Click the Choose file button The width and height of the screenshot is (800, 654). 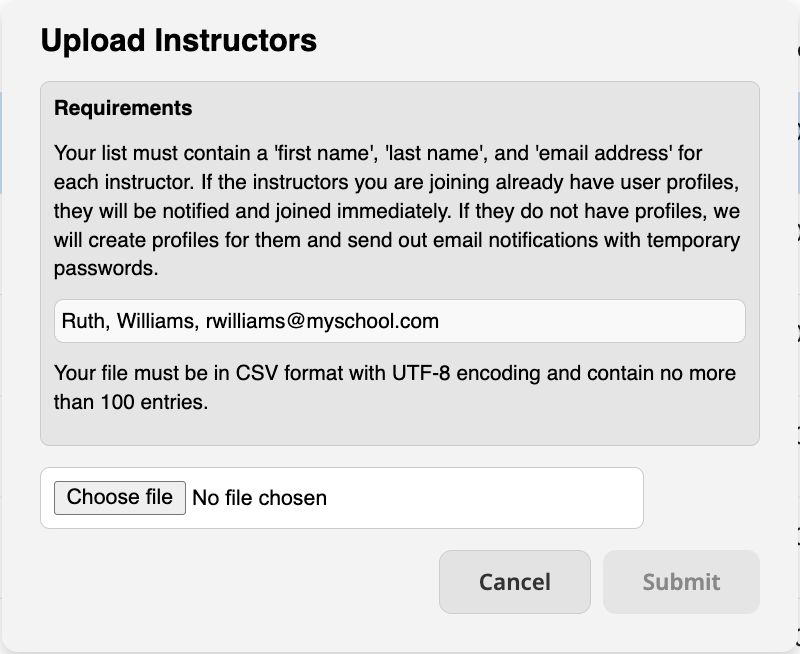[120, 497]
